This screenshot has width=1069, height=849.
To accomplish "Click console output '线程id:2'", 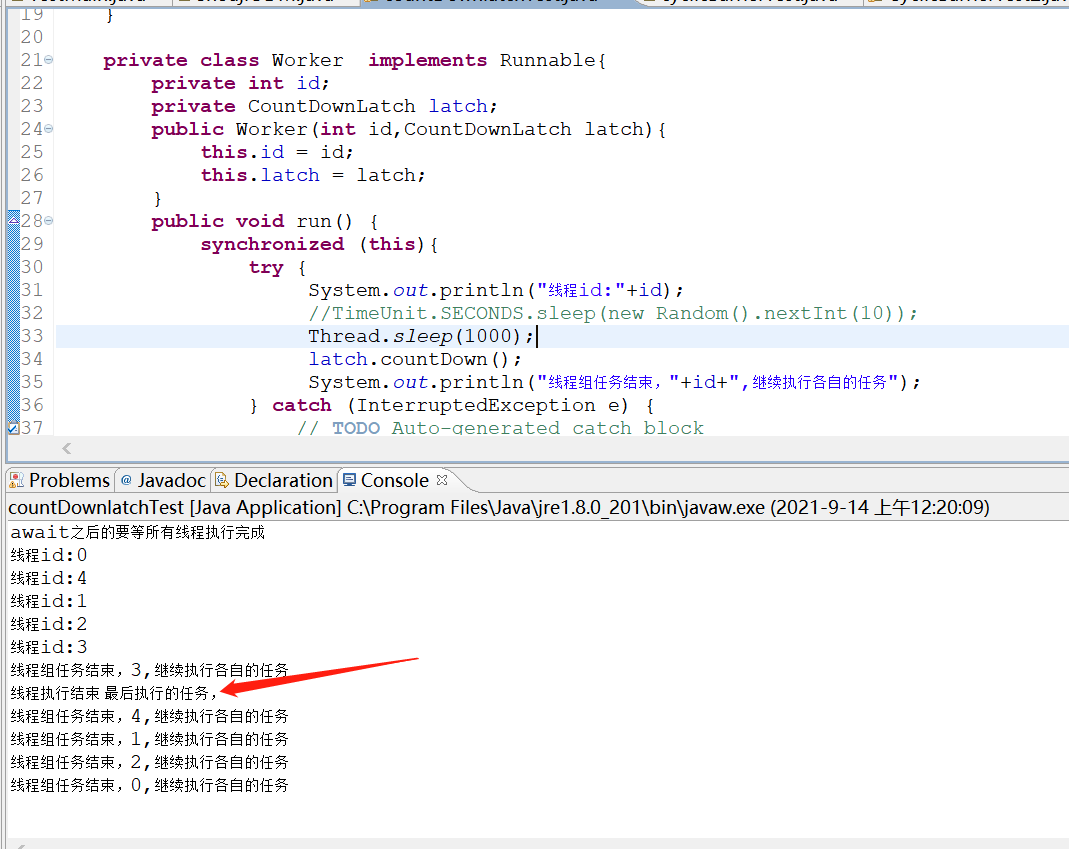I will click(48, 624).
